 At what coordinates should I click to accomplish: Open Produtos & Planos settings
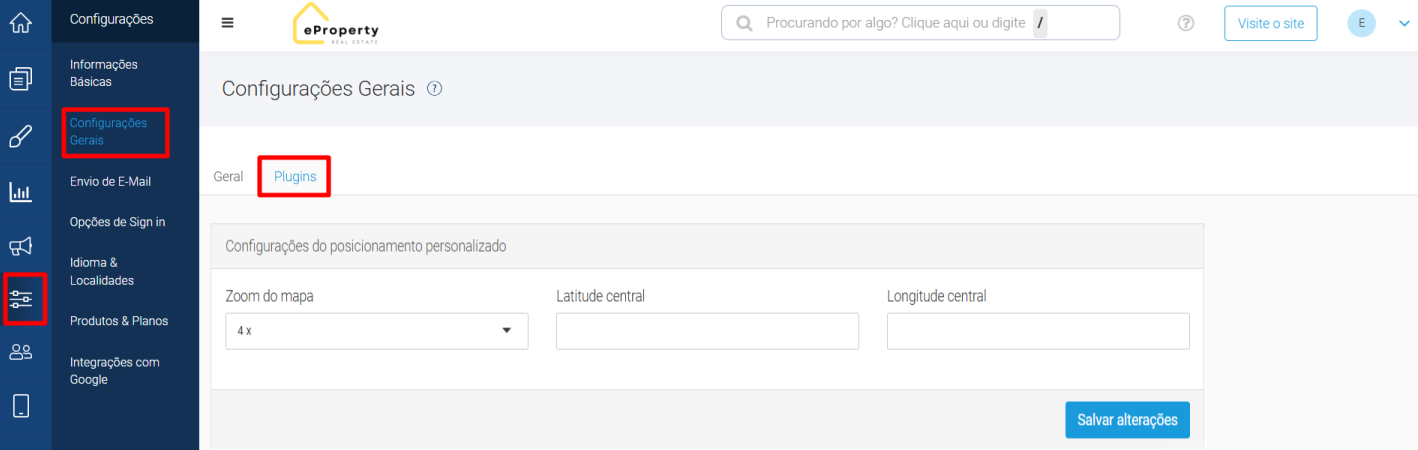(x=119, y=321)
